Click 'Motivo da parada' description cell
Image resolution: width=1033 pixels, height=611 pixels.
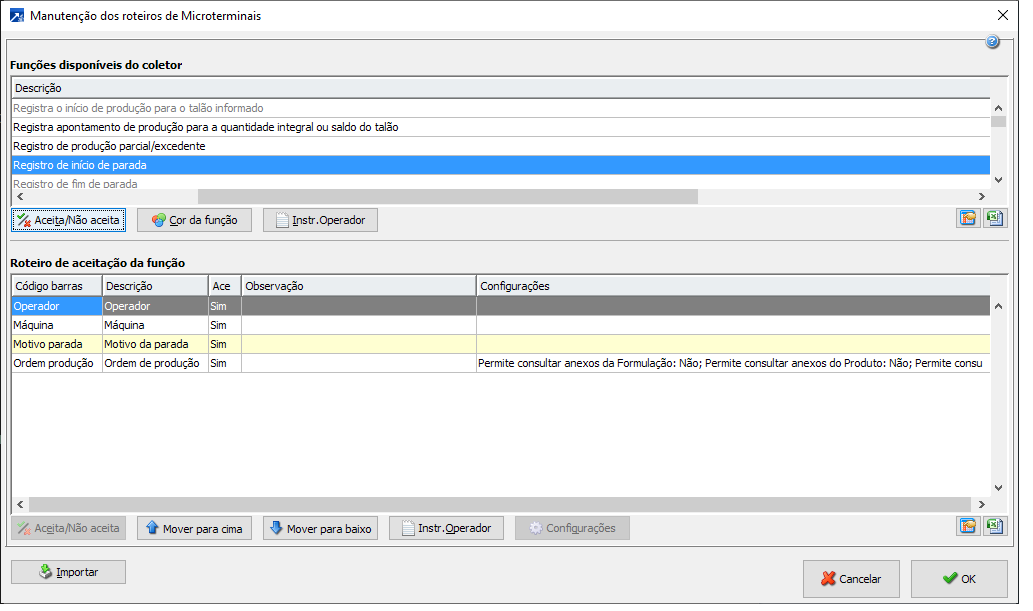(x=155, y=344)
